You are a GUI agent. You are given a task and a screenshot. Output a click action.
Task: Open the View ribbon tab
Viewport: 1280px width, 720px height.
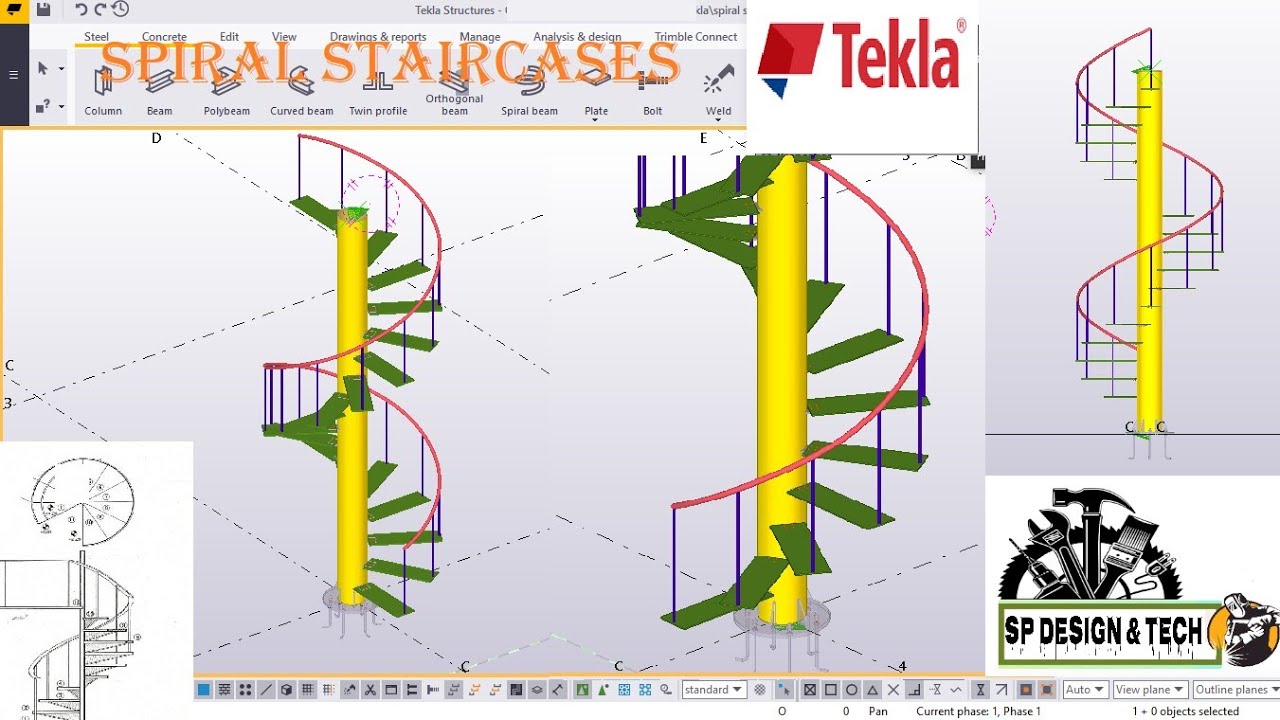click(x=284, y=37)
